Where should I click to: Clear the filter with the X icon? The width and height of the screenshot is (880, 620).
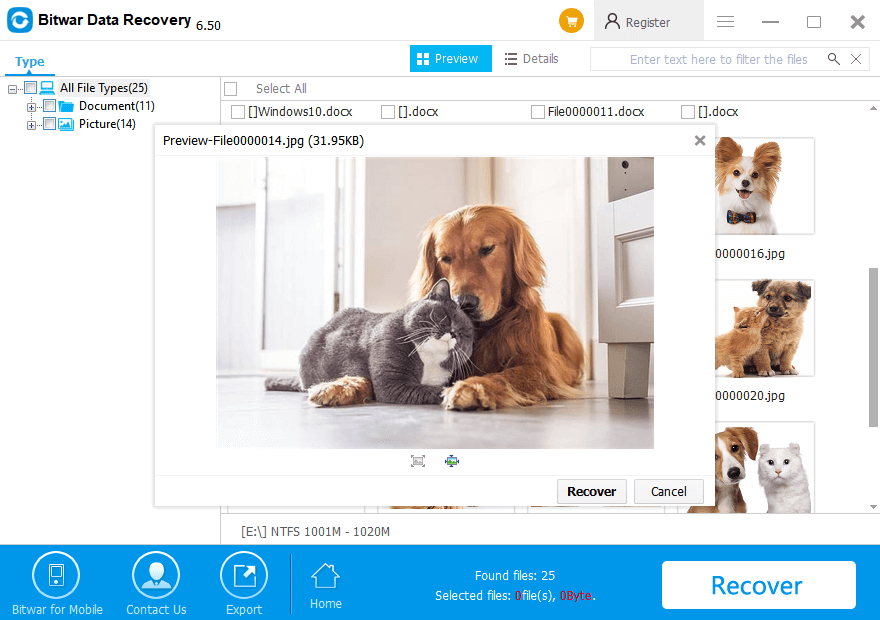856,59
